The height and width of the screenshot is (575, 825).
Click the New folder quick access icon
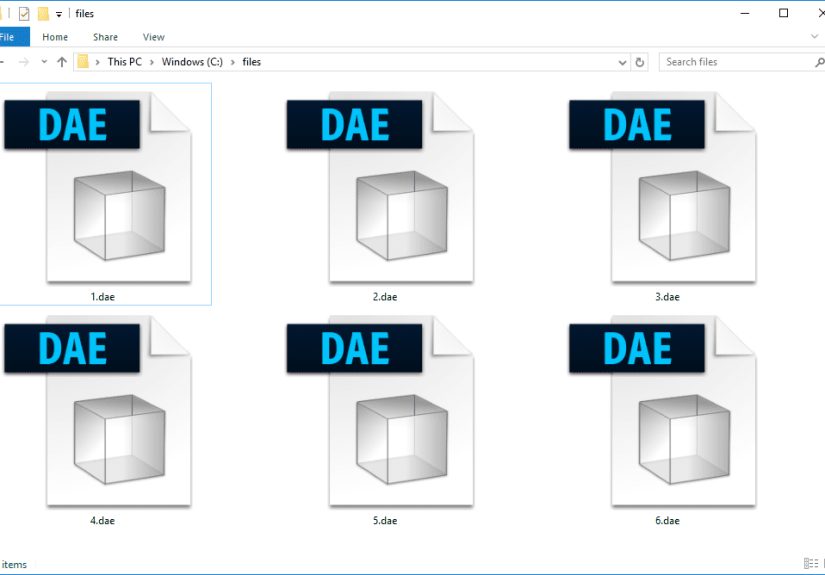coord(43,14)
